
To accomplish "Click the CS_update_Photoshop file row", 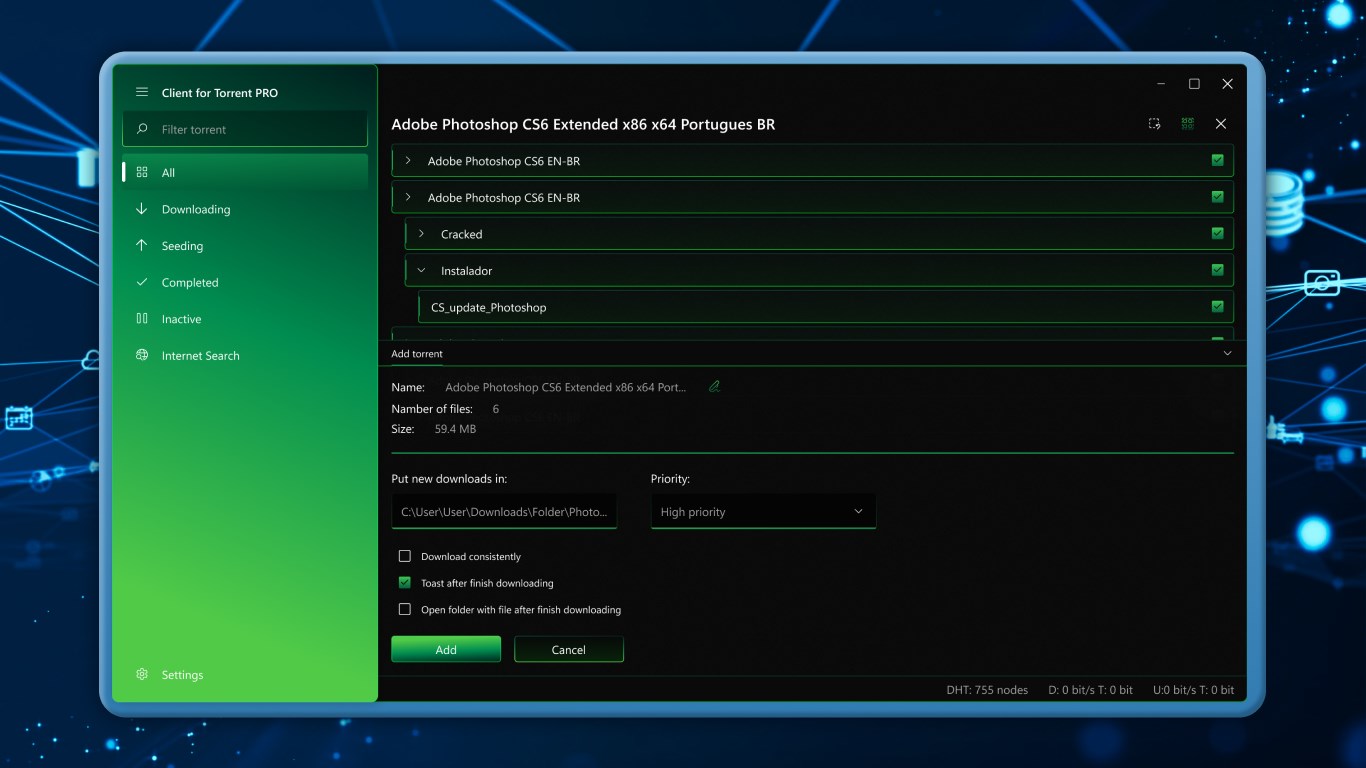I will coord(825,307).
